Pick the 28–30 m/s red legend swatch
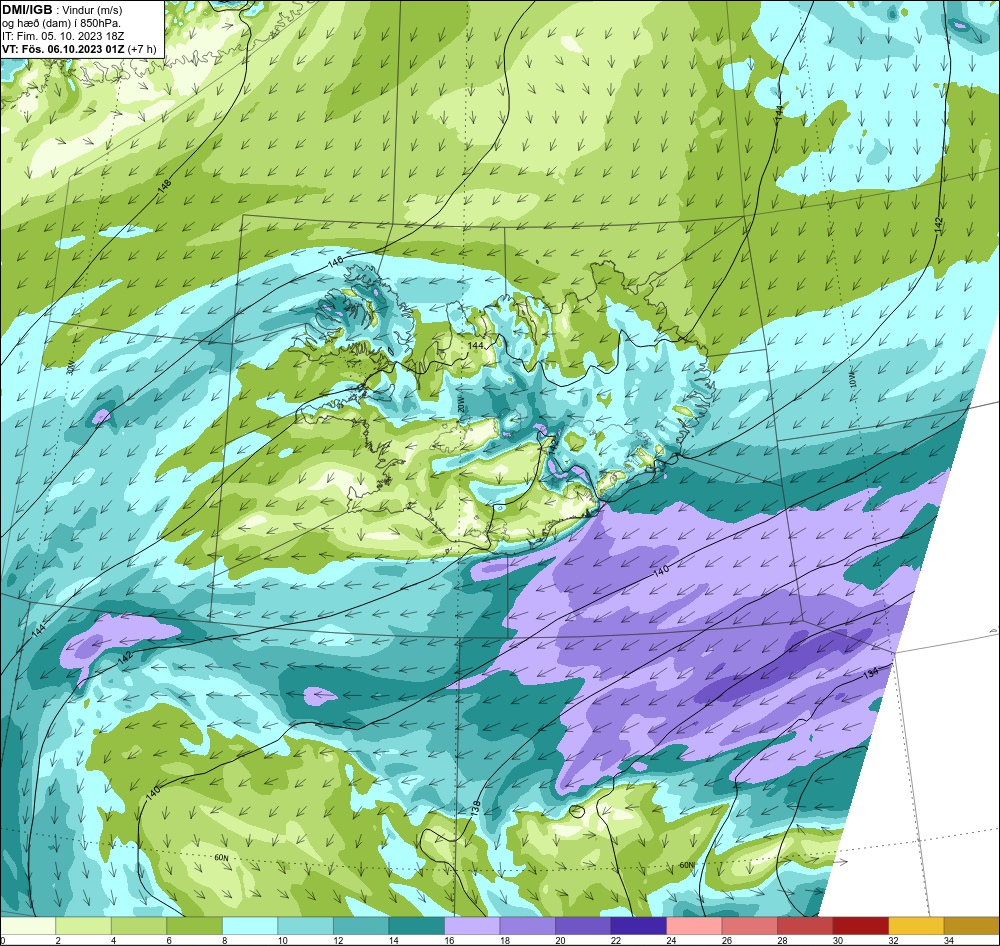 pyautogui.click(x=805, y=926)
